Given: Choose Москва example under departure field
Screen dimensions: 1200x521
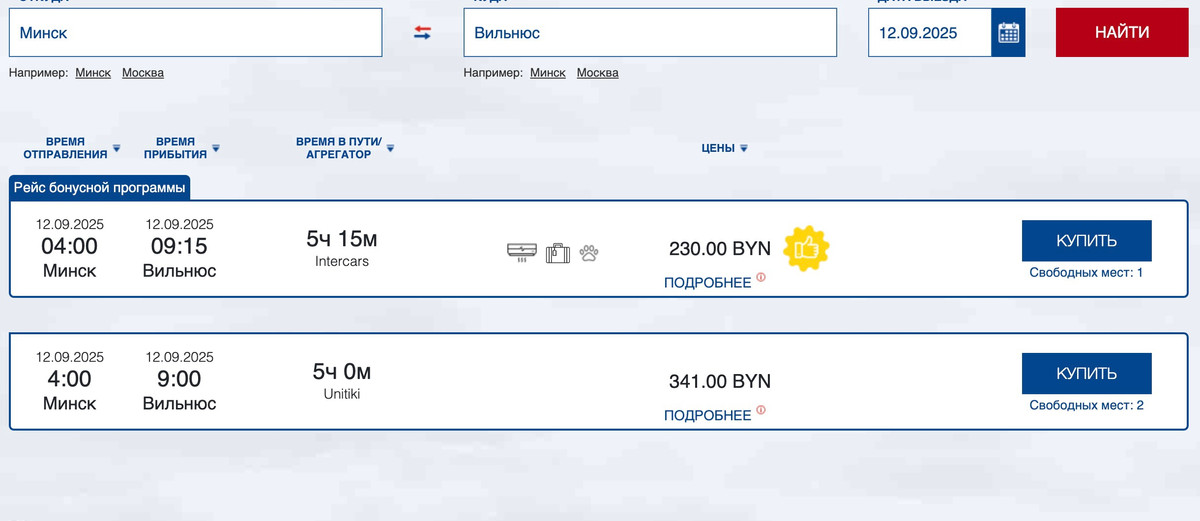Looking at the screenshot, I should point(143,73).
